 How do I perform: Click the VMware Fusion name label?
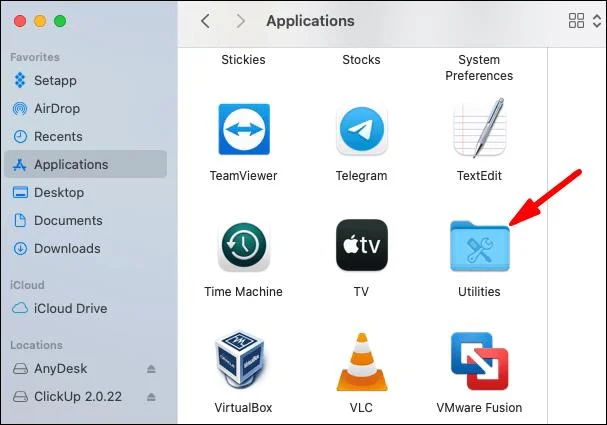click(x=479, y=408)
